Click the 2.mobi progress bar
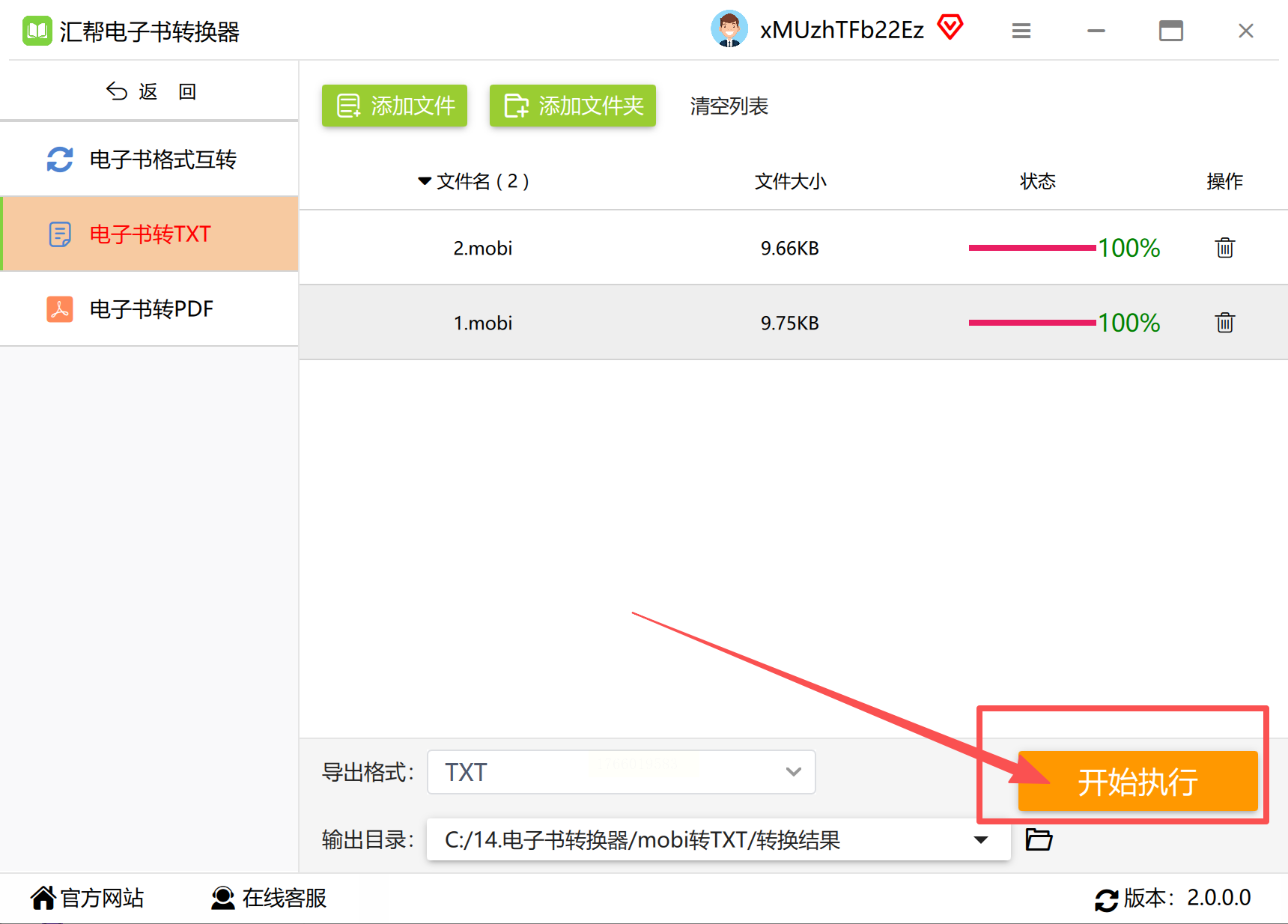This screenshot has height=924, width=1288. coord(1032,248)
